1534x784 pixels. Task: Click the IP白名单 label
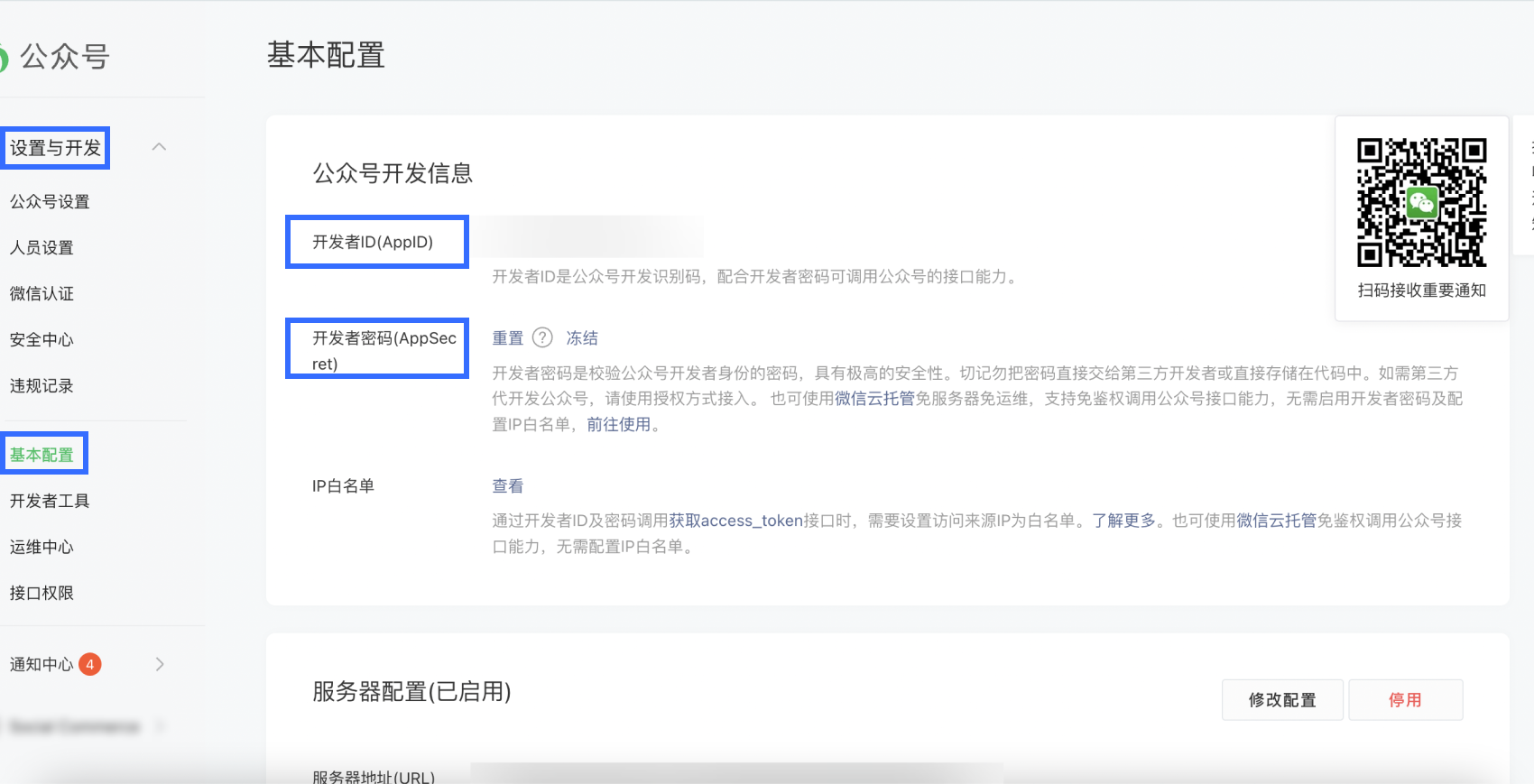coord(343,486)
